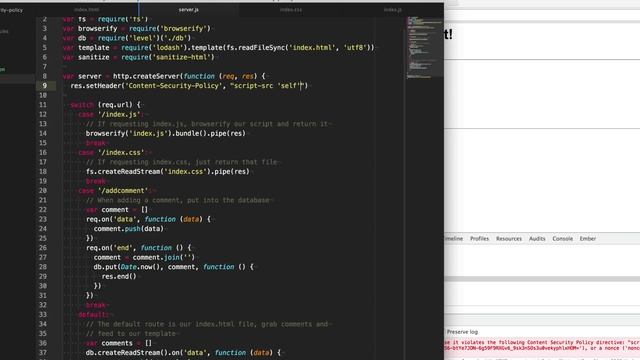
Task: Click db.put(Date.now() call on line 28
Action: (129, 267)
